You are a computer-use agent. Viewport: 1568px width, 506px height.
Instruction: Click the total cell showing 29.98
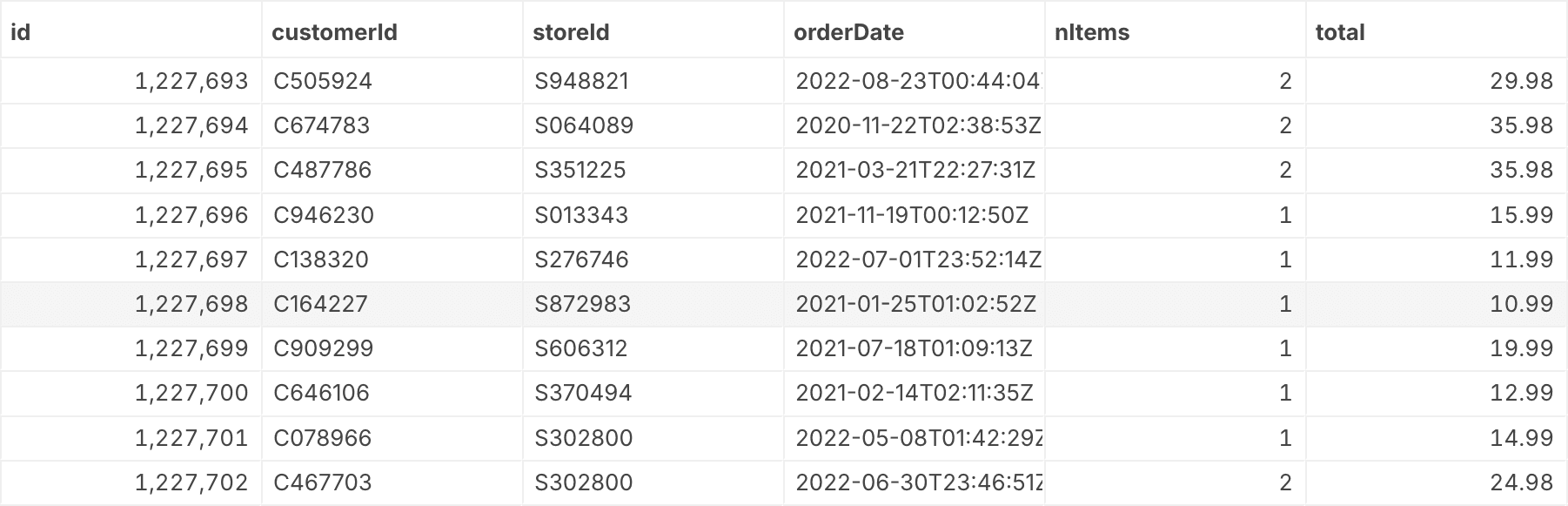[x=1521, y=81]
